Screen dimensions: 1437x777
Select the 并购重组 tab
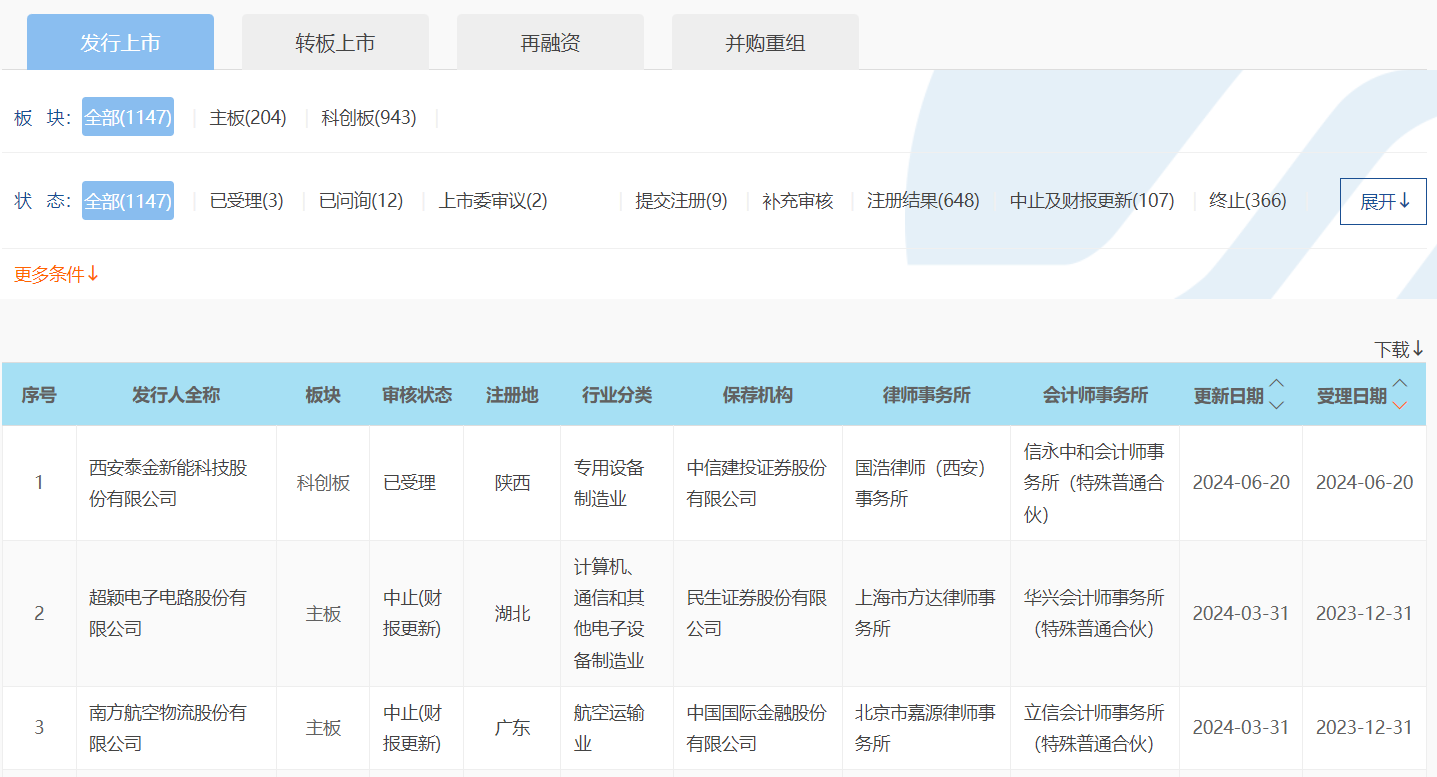(x=764, y=41)
